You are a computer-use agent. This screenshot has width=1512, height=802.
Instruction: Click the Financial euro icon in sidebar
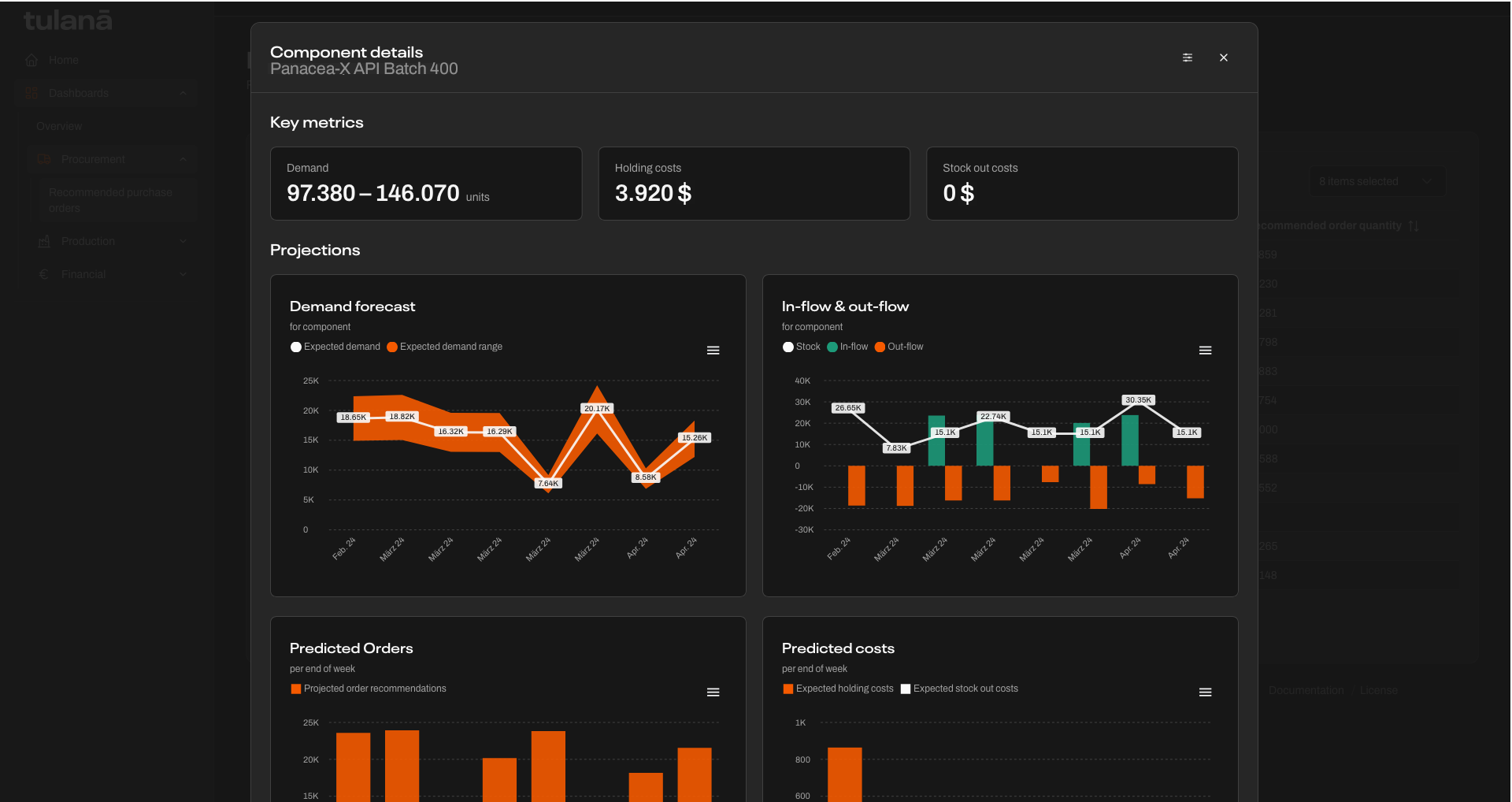pos(43,274)
